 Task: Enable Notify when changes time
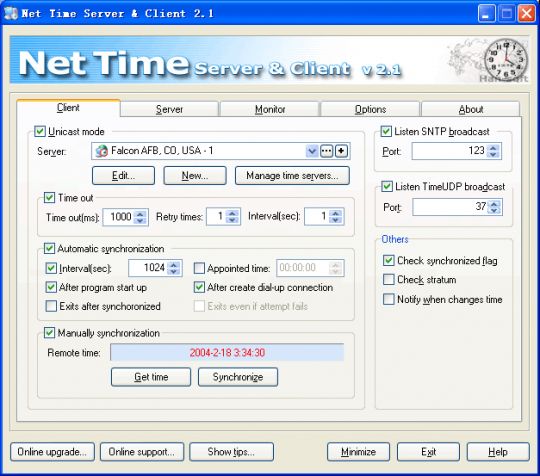click(x=389, y=299)
